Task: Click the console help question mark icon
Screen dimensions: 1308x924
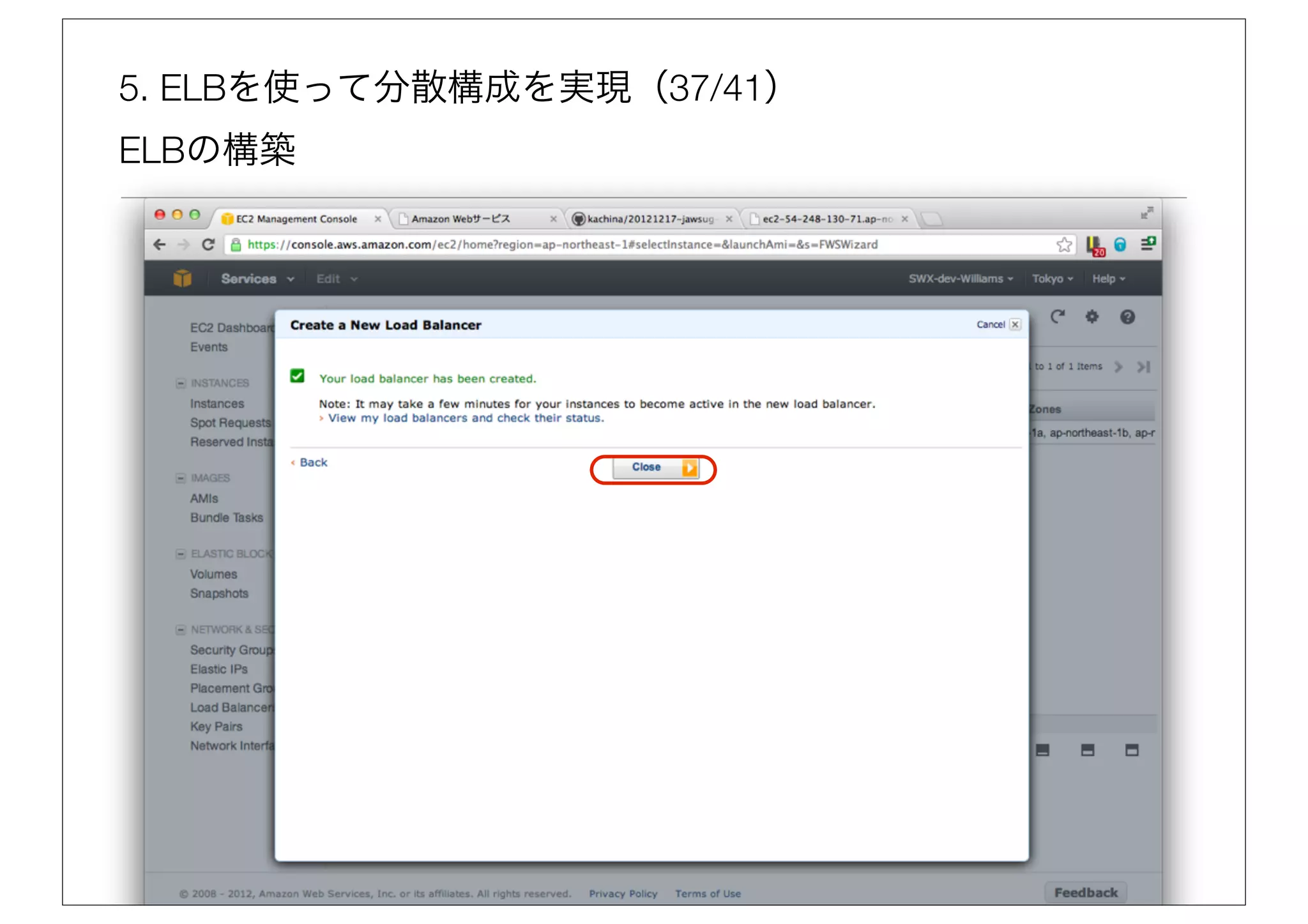Action: [x=1128, y=317]
